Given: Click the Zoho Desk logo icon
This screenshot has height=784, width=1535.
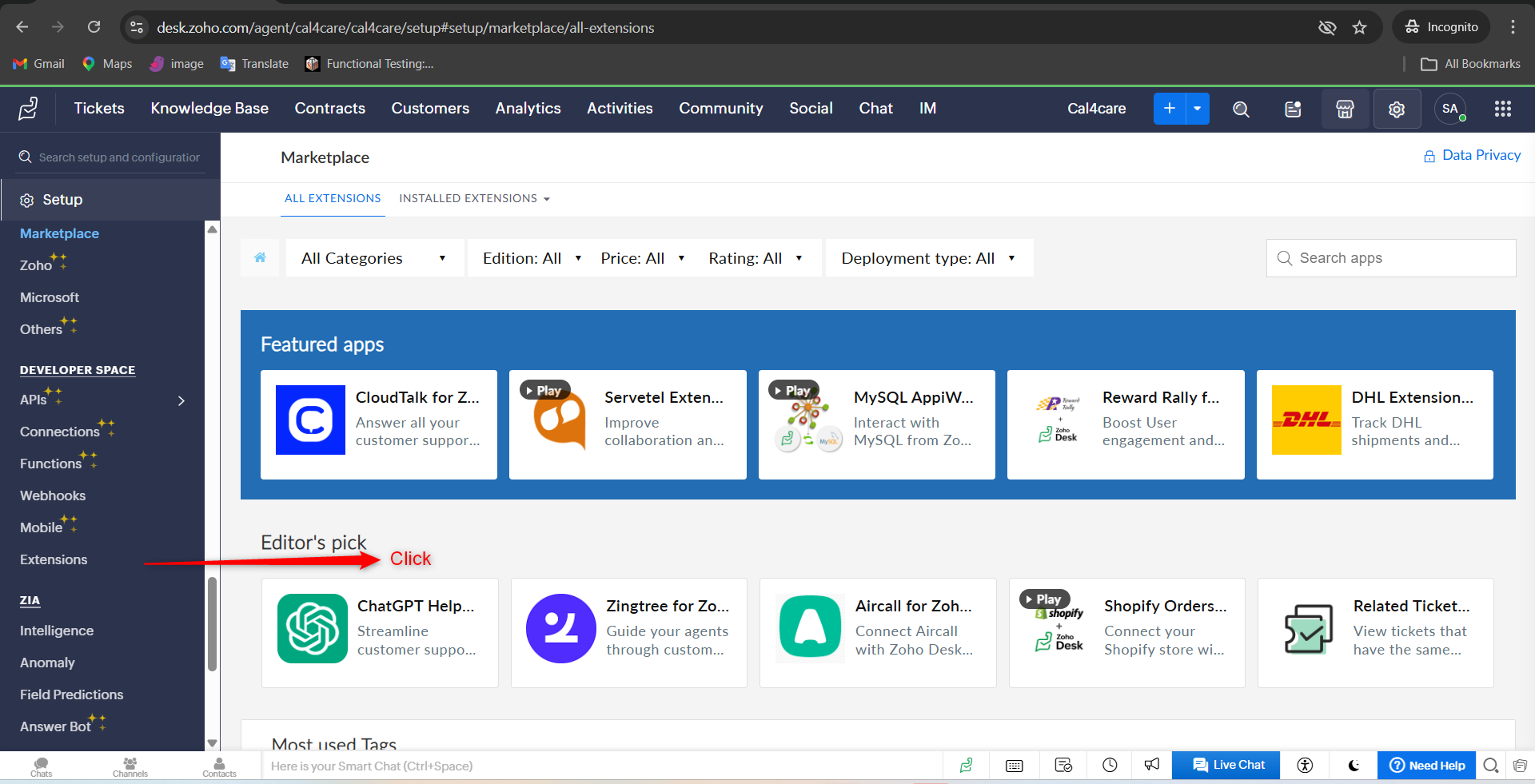Looking at the screenshot, I should click(28, 109).
